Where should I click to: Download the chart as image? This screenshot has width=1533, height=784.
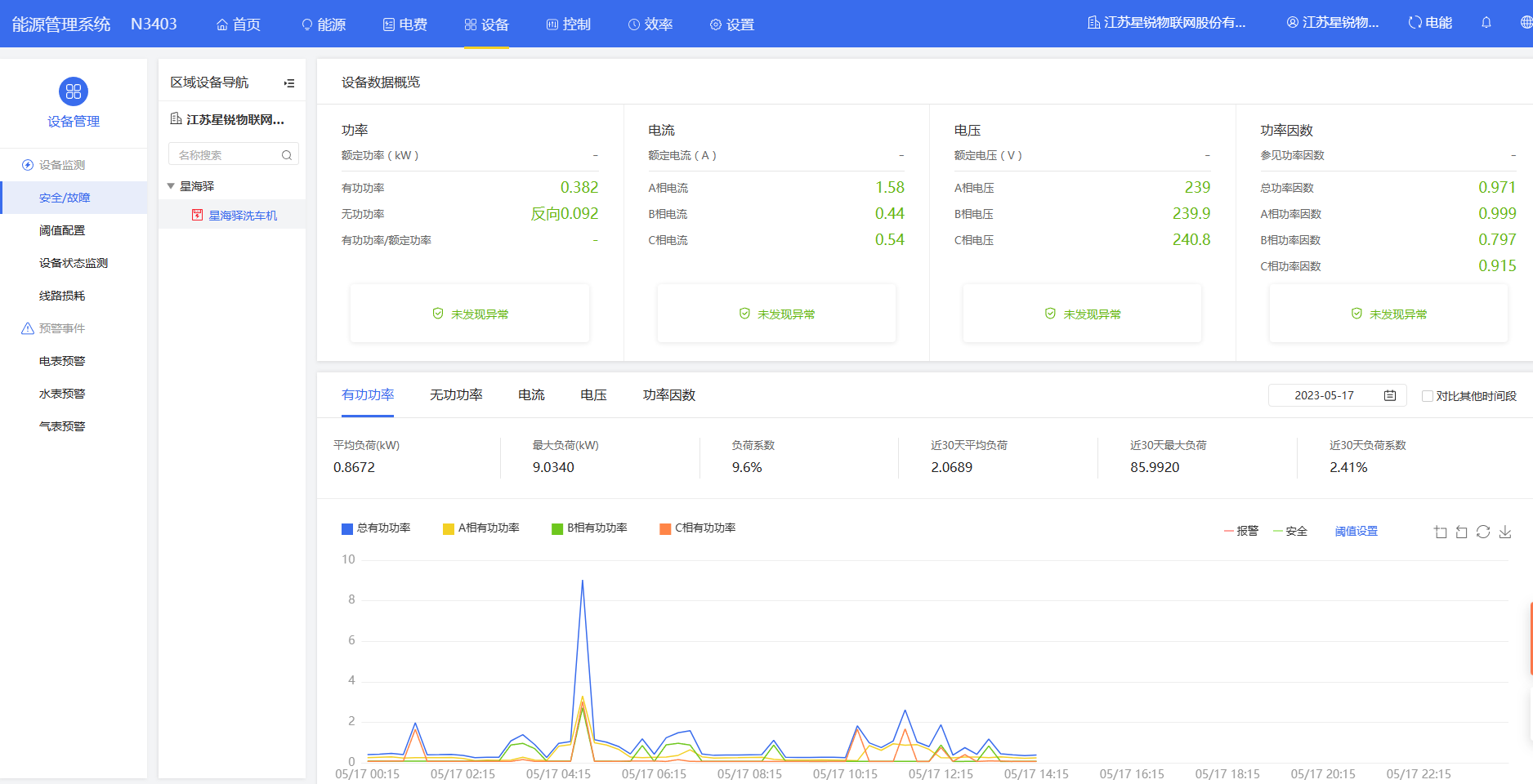(1505, 532)
